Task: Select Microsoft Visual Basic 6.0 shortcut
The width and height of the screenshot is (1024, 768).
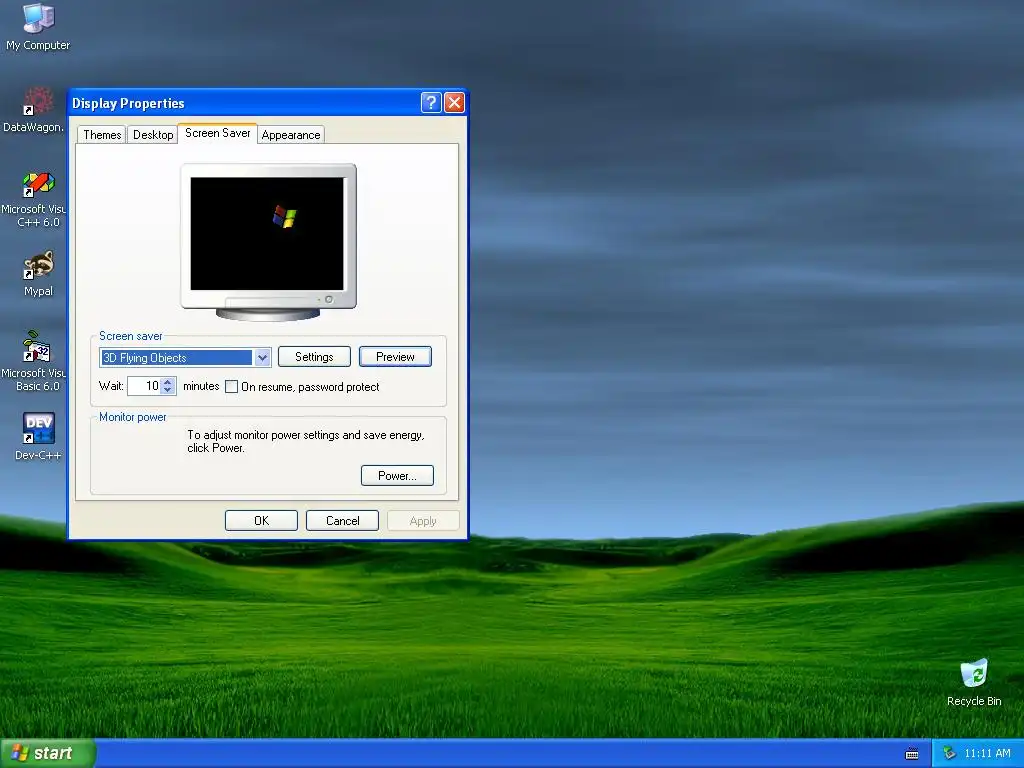Action: tap(34, 361)
